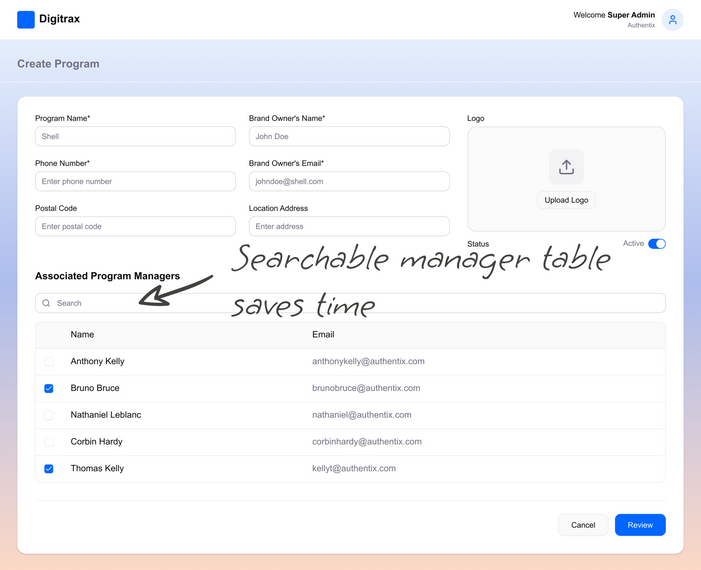Click the Authentix label under Super Admin

point(641,25)
